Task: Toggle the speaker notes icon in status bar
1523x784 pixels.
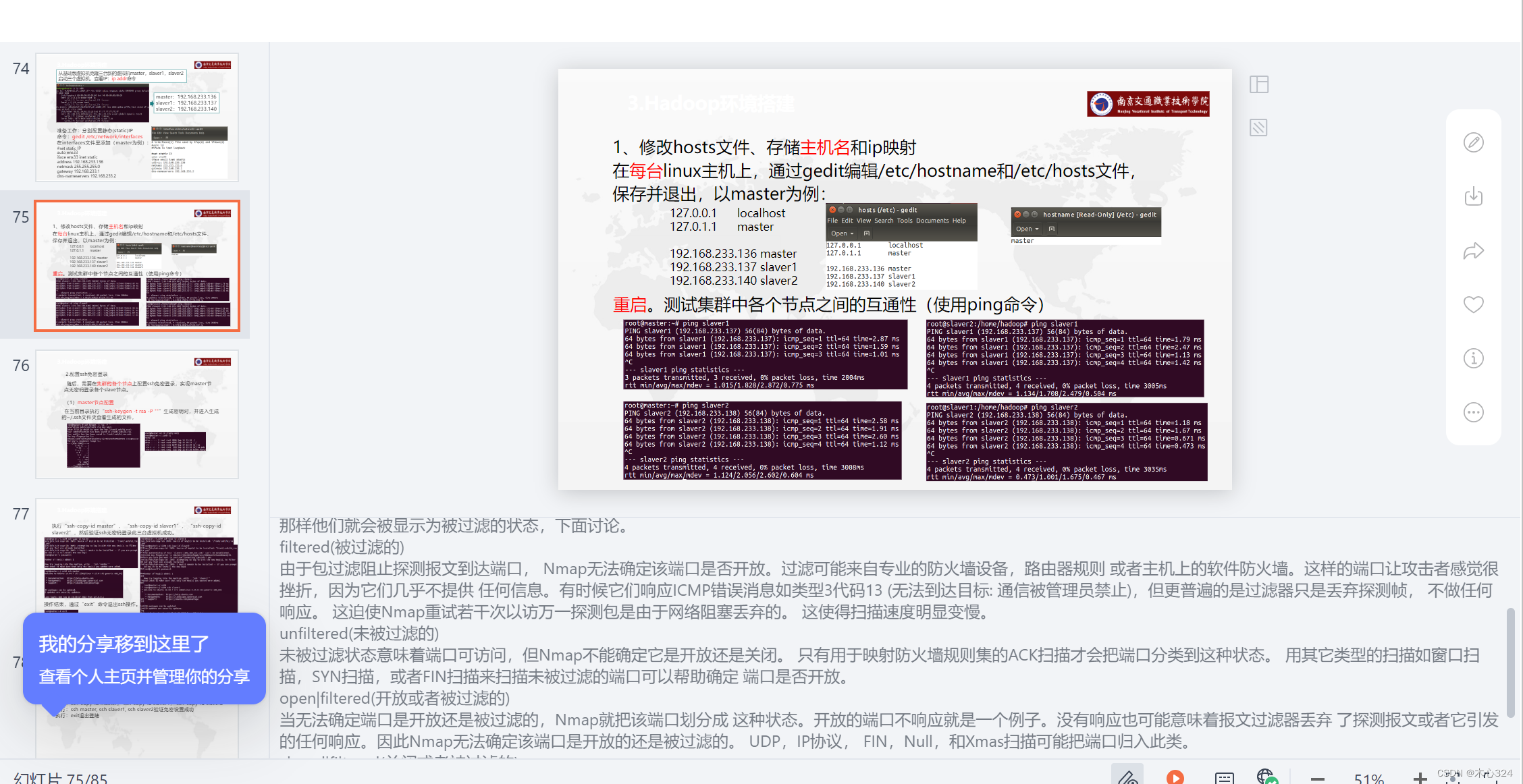Action: click(1224, 777)
